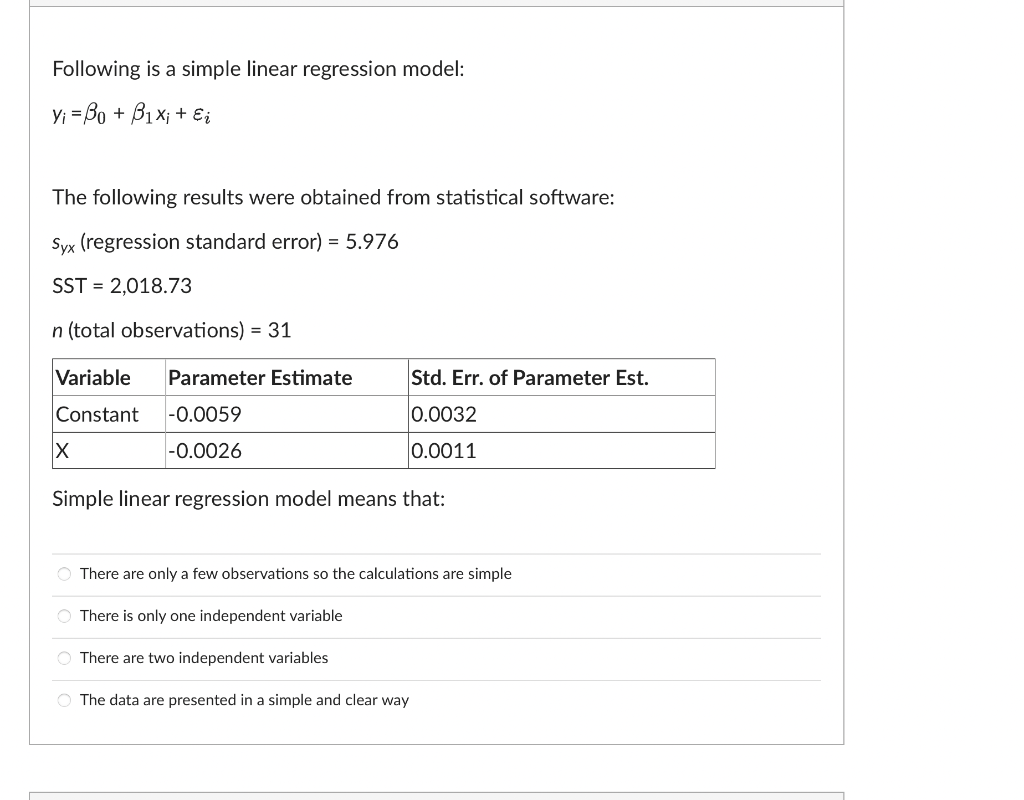Screen dimensions: 1024x800
Task: Select the radio button for 'There is only one independent variable'
Action: point(64,616)
